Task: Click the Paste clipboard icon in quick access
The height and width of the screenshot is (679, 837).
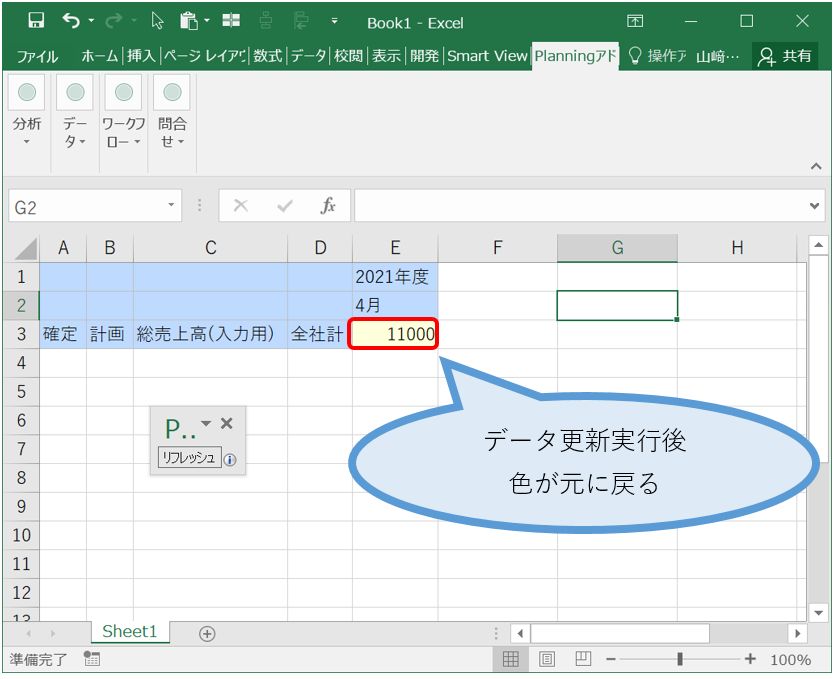Action: pos(188,21)
